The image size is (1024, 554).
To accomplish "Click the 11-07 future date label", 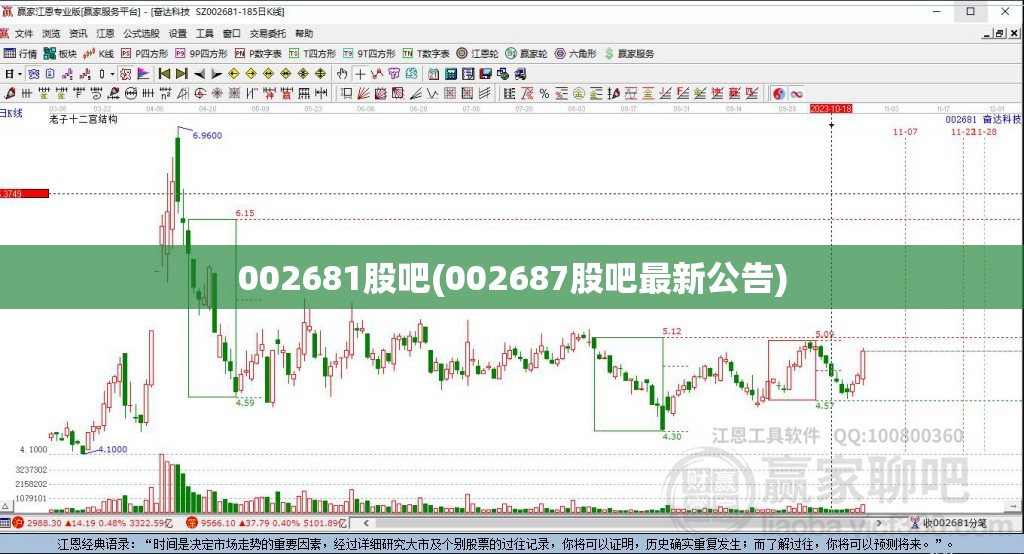I will pyautogui.click(x=905, y=131).
